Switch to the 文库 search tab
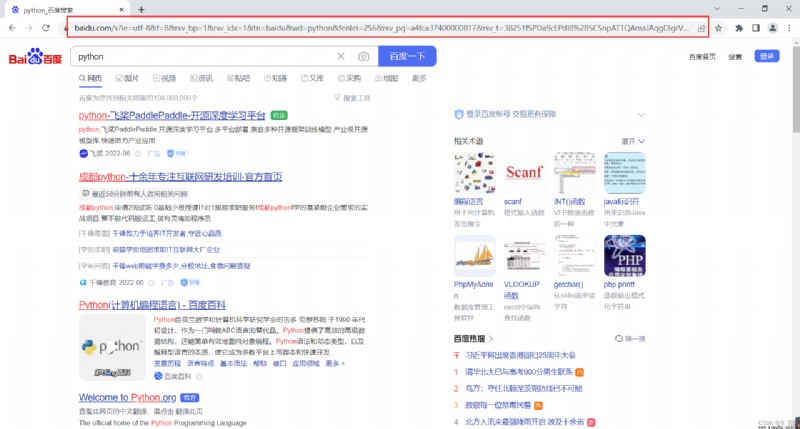Screen dimensions: 800x429 pos(312,79)
